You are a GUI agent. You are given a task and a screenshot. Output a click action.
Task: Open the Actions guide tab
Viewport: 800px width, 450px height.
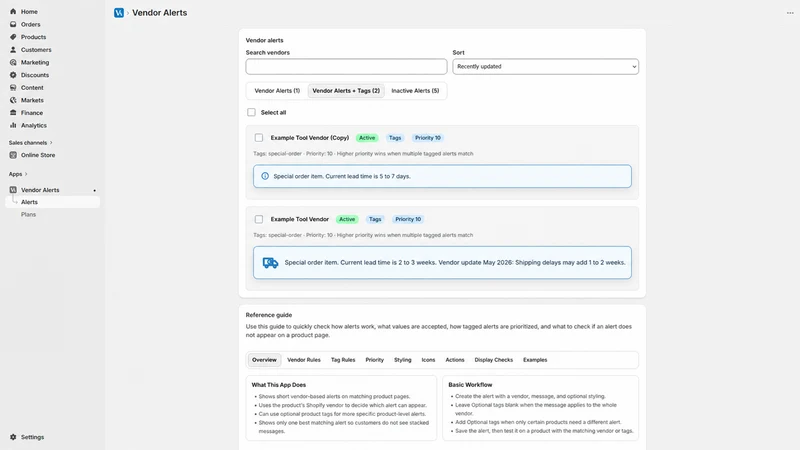click(455, 360)
